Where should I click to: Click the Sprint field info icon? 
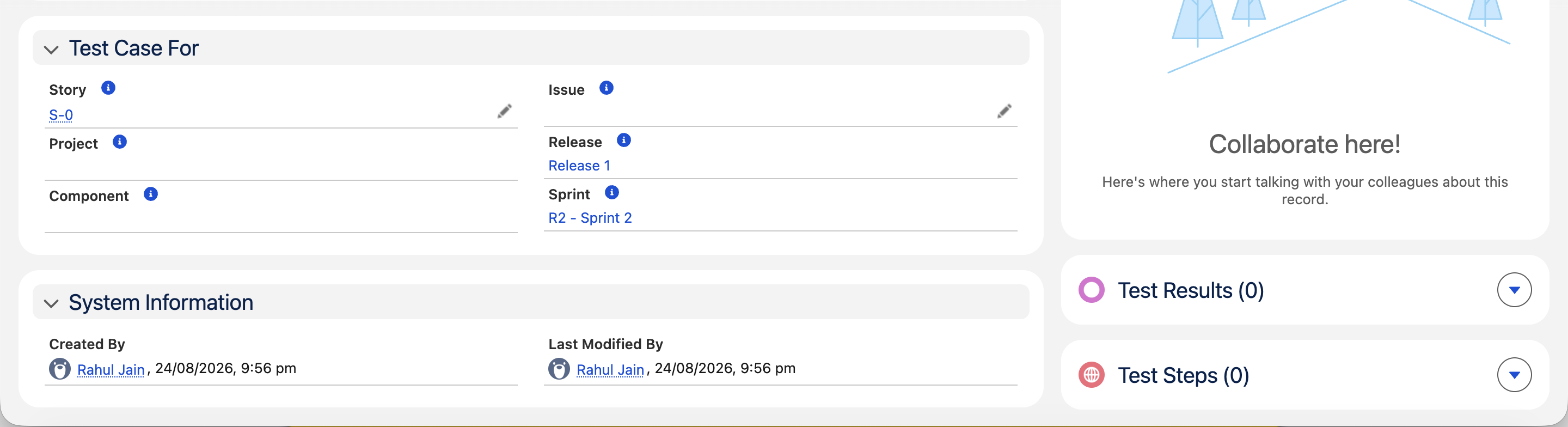tap(612, 193)
